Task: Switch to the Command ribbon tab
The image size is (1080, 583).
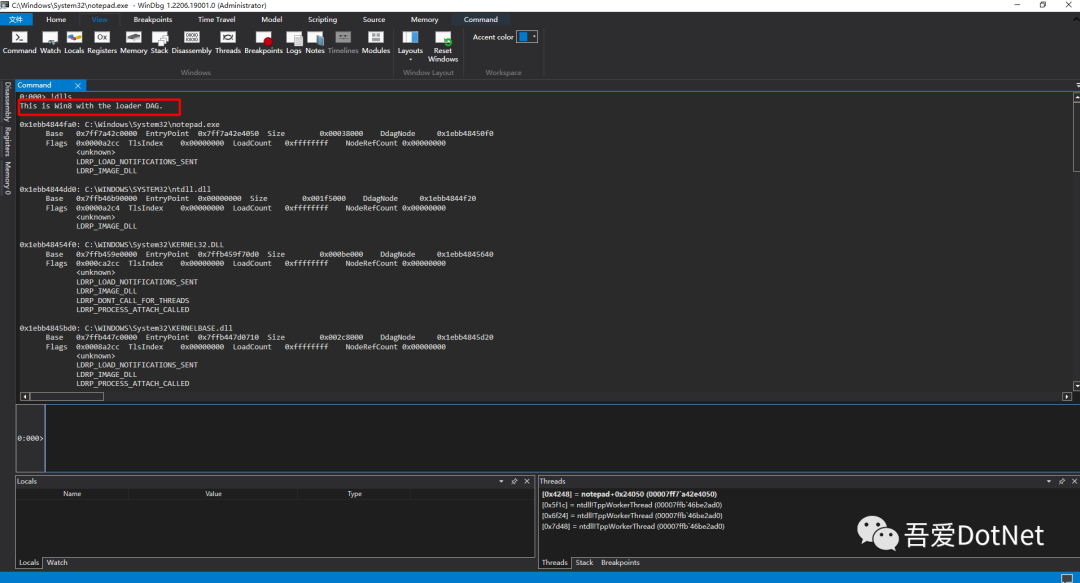Action: (x=481, y=19)
